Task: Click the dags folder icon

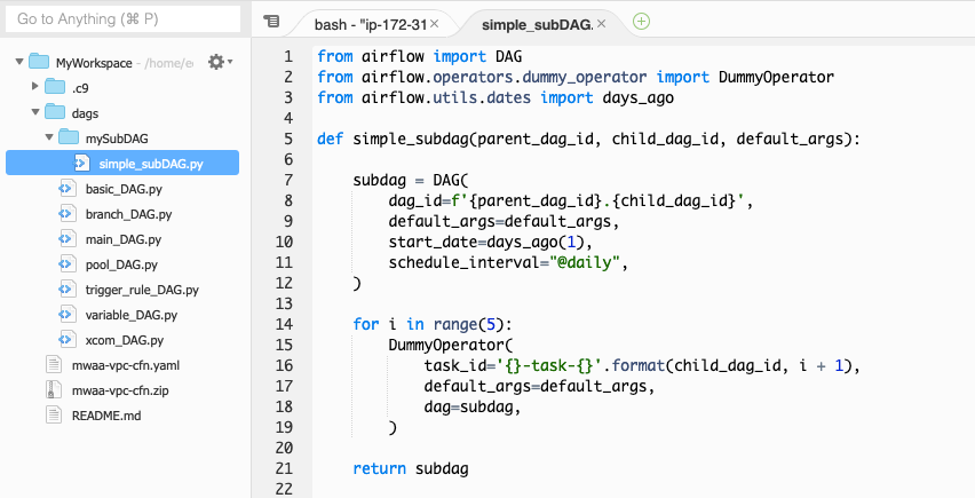Action: tap(54, 113)
